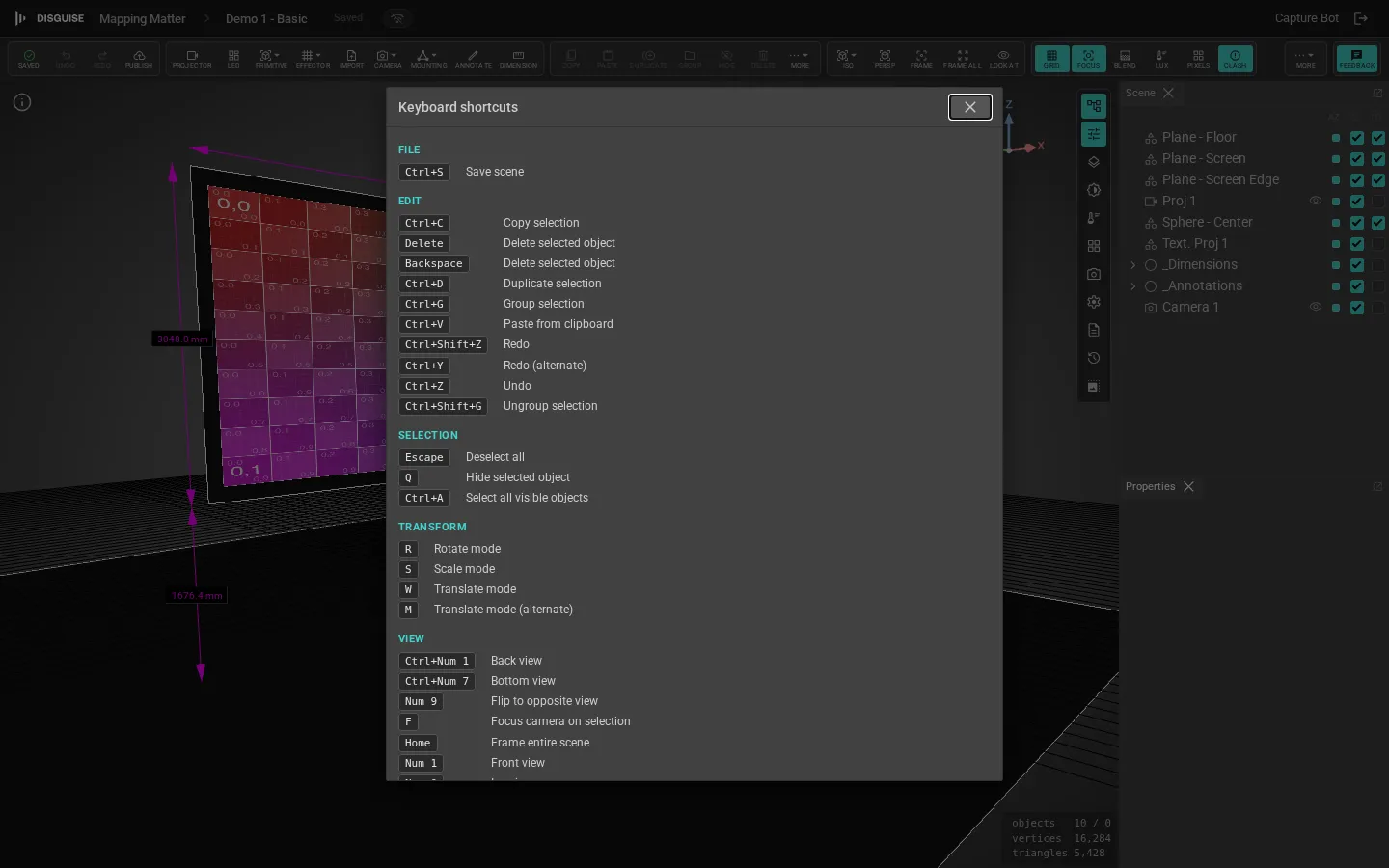Select the Dimension tool
The image size is (1389, 868).
[x=518, y=59]
